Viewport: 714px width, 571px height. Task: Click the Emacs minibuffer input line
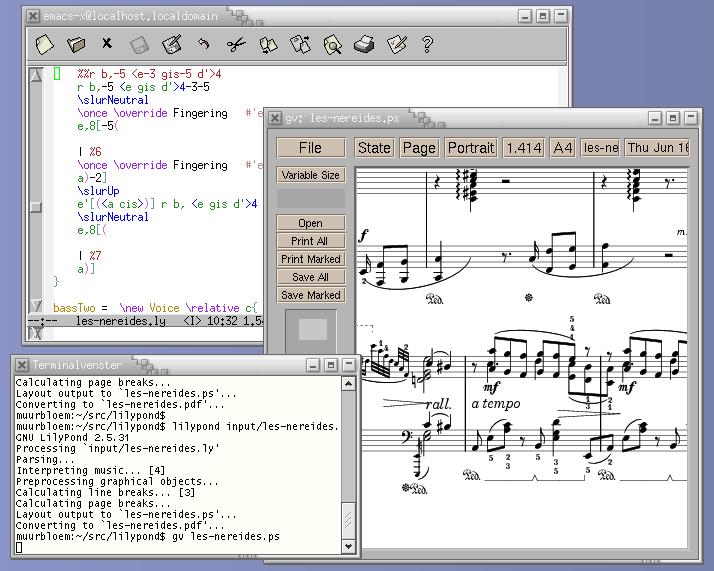click(153, 334)
